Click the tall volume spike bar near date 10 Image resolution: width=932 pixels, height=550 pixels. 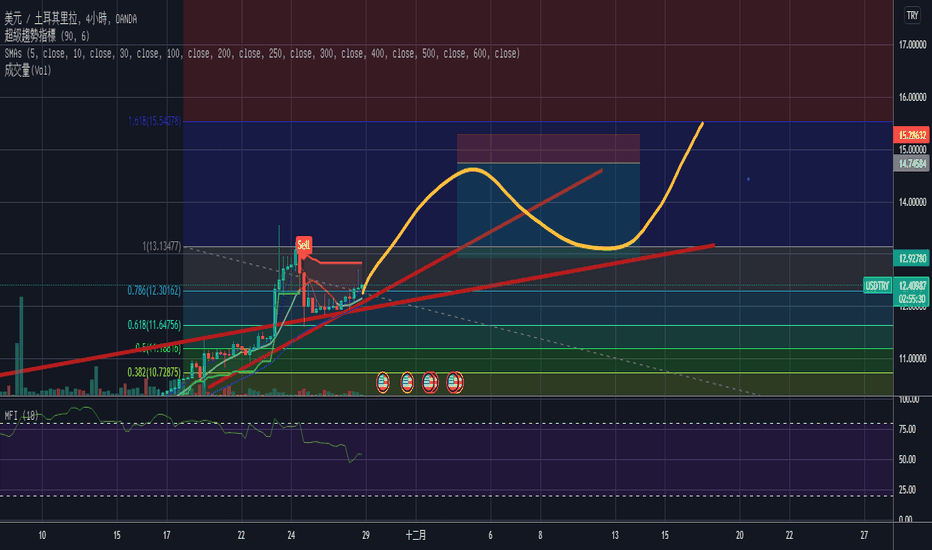point(21,346)
